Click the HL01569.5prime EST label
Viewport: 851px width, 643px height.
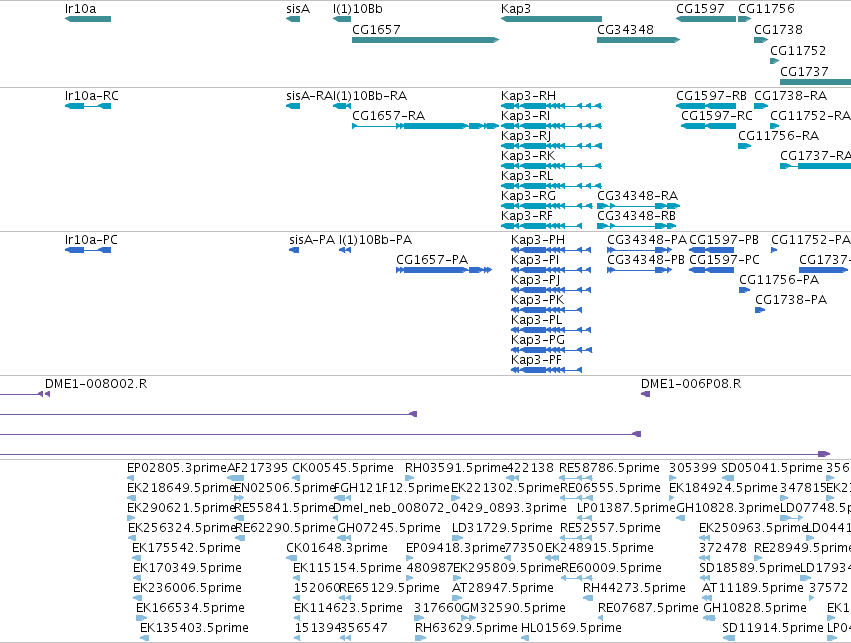(571, 628)
